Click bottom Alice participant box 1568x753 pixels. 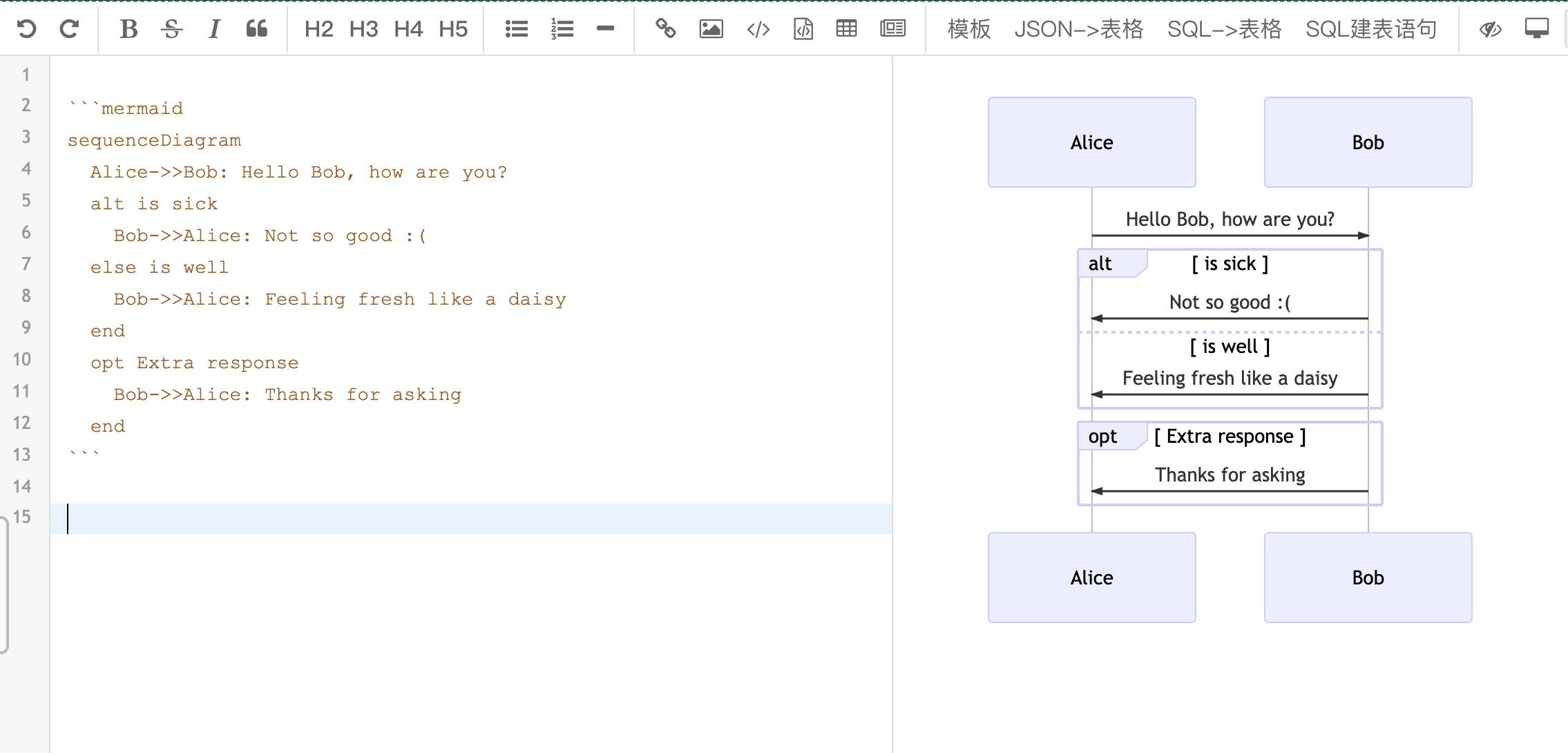click(1092, 578)
